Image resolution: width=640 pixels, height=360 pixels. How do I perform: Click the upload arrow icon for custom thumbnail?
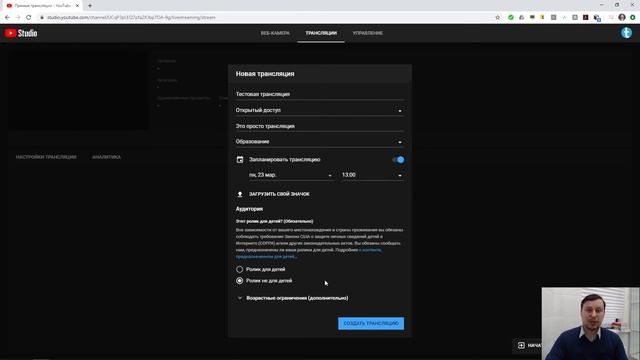pyautogui.click(x=240, y=194)
